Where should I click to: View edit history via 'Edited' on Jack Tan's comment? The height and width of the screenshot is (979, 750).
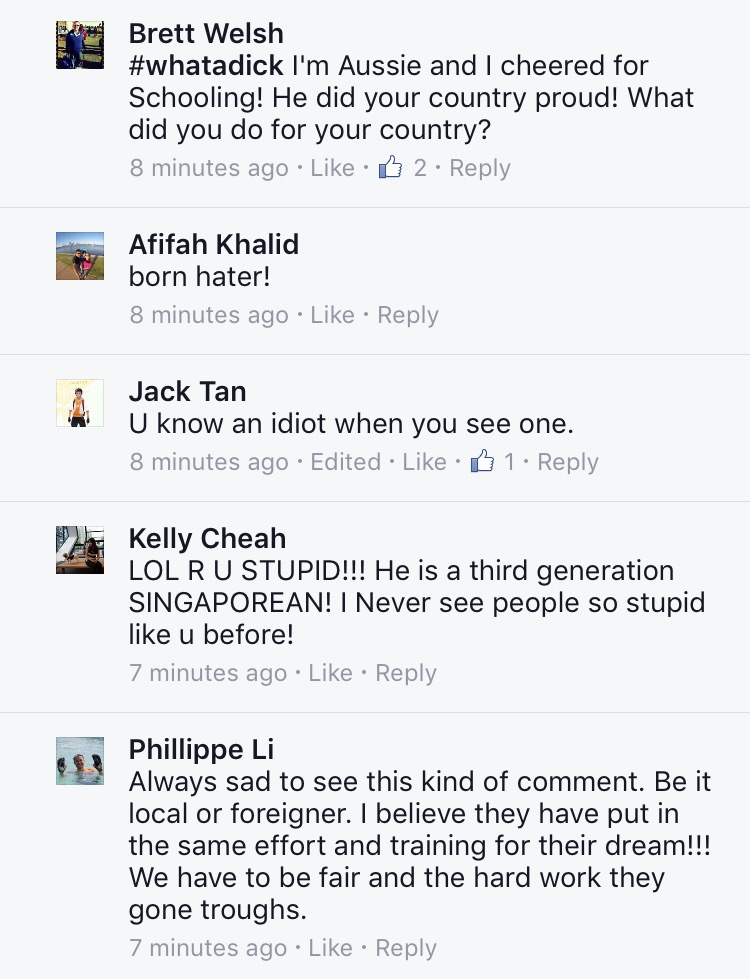pyautogui.click(x=346, y=462)
